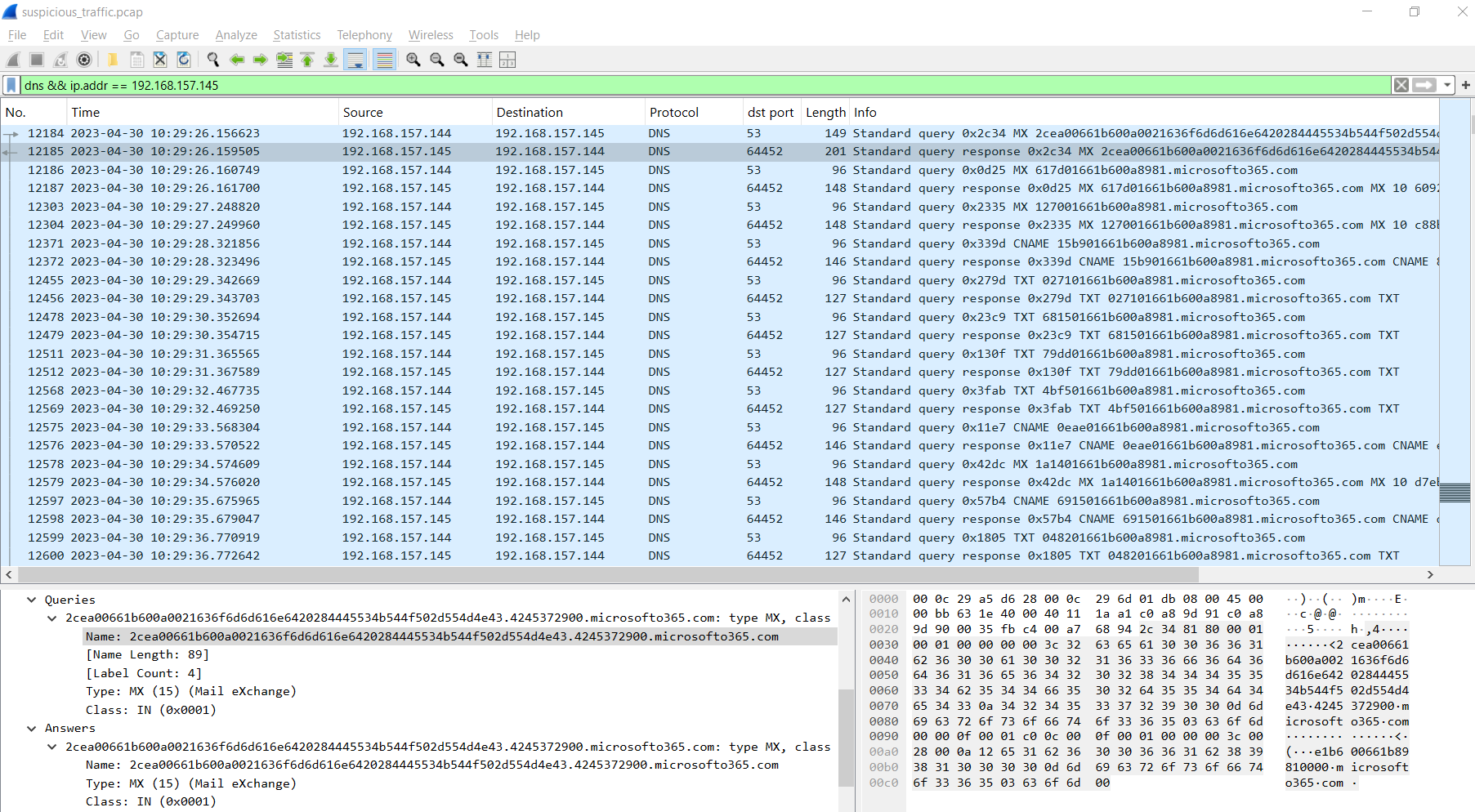The image size is (1475, 812).
Task: Collapse the Queries tree section
Action: tap(32, 600)
